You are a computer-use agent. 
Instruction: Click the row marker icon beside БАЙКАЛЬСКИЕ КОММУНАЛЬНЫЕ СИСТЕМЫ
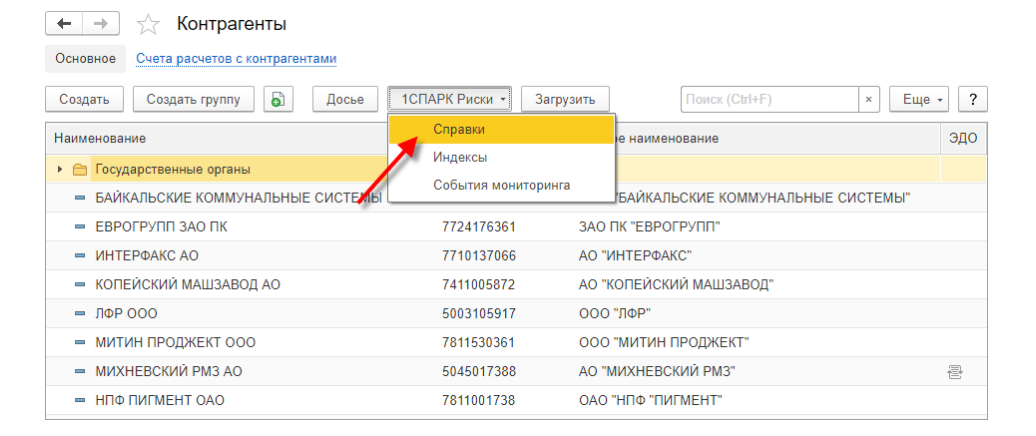[80, 198]
